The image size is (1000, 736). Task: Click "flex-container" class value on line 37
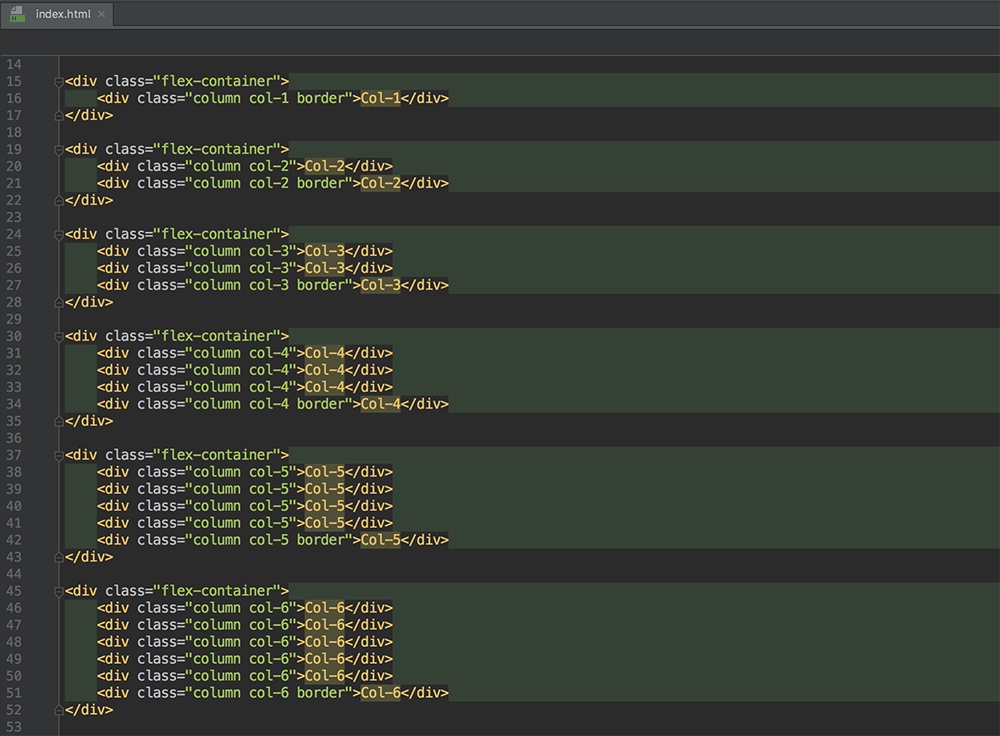click(x=217, y=455)
